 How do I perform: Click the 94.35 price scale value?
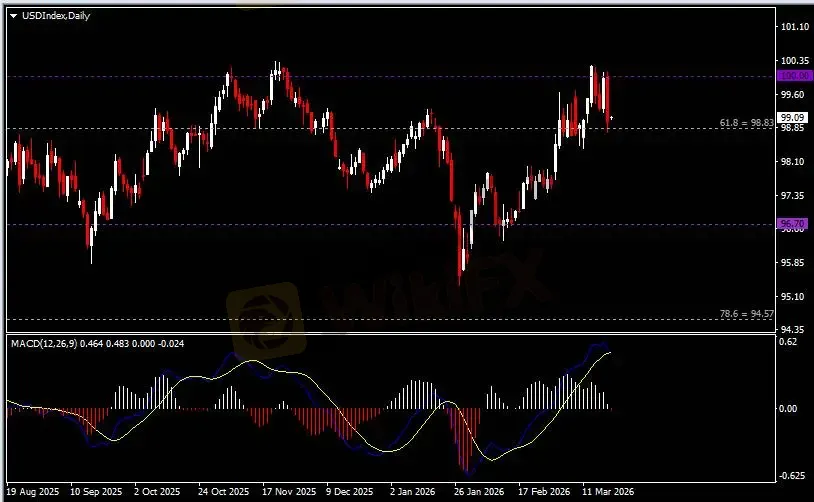[x=793, y=329]
